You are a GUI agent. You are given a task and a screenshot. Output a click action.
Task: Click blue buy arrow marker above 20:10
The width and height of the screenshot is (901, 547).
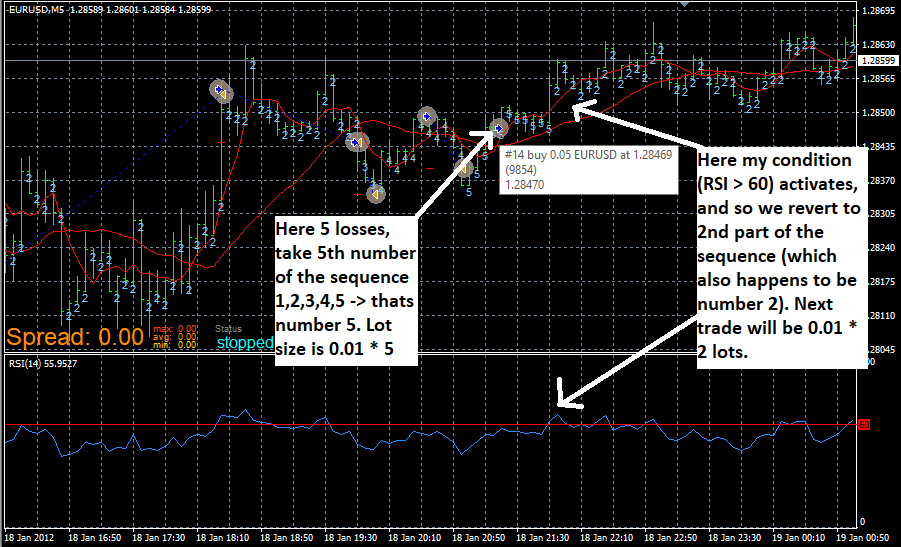[426, 116]
